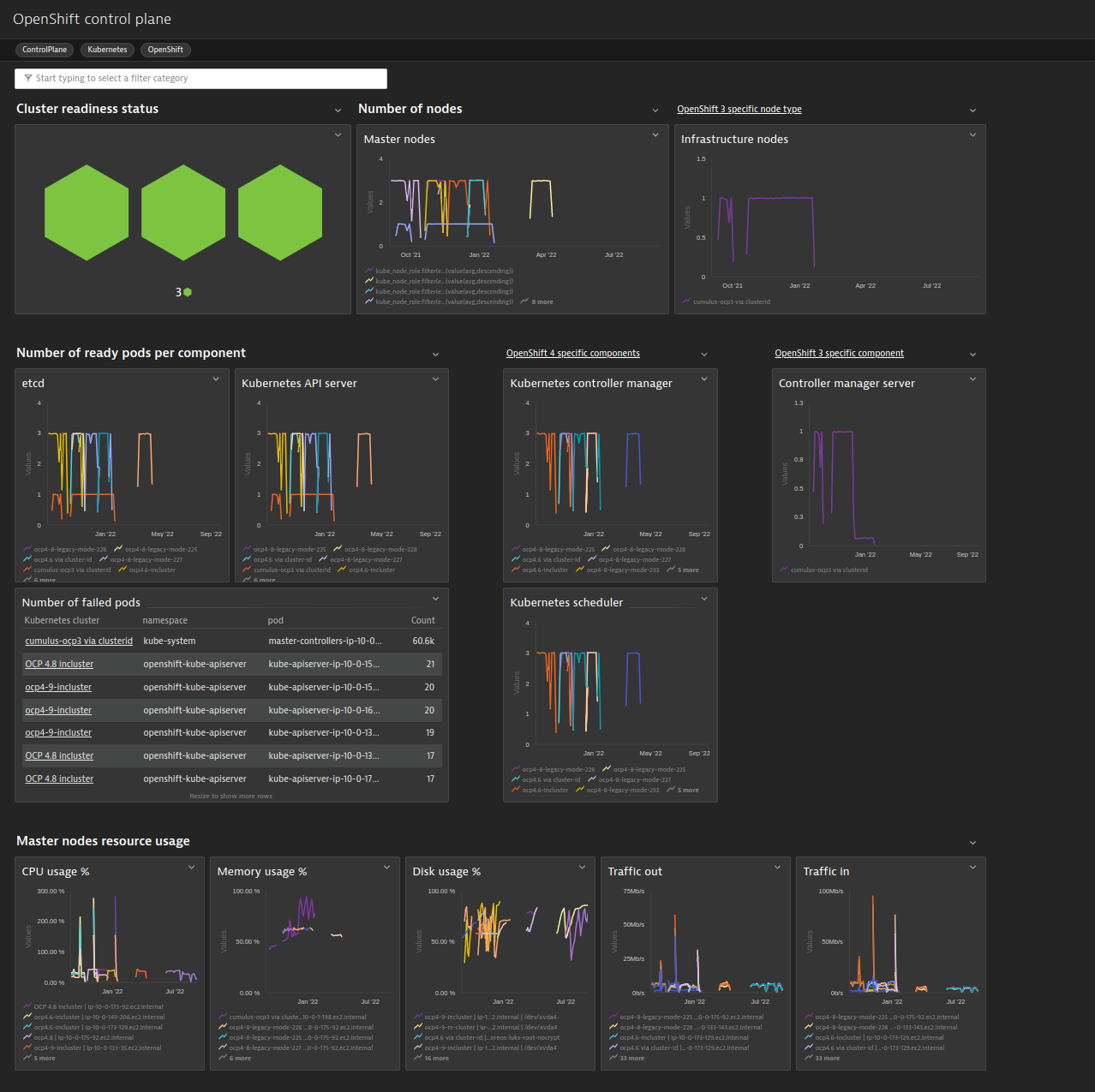Toggle the ocp4.6-incluster legend entry in etcd chart
1095x1092 pixels.
(x=147, y=570)
